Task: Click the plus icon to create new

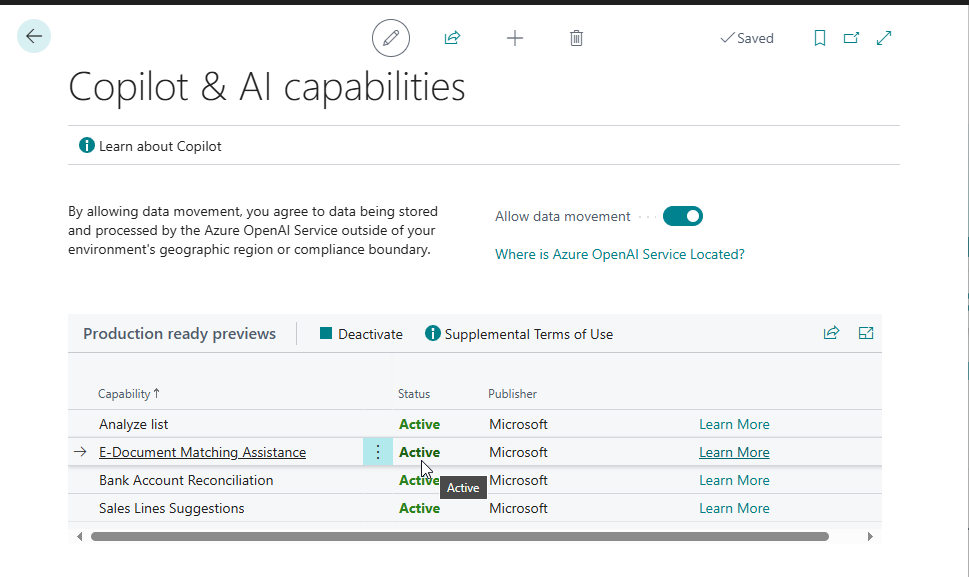Action: coord(515,38)
